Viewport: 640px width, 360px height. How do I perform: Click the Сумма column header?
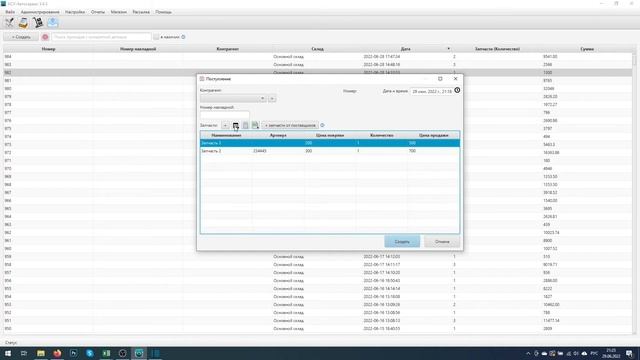click(587, 49)
